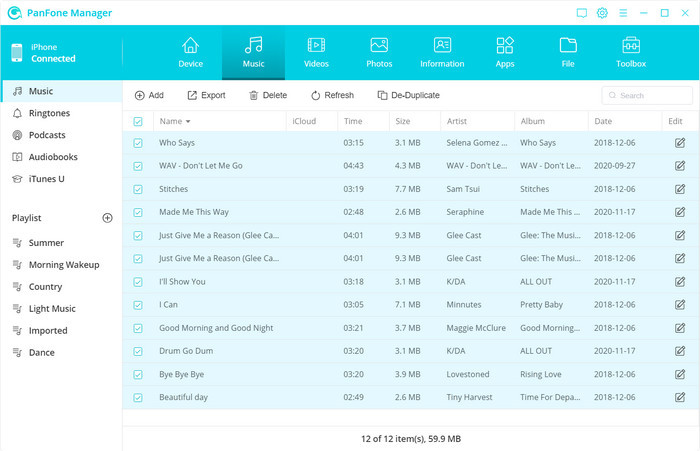Open settings gear in title bar

click(602, 13)
